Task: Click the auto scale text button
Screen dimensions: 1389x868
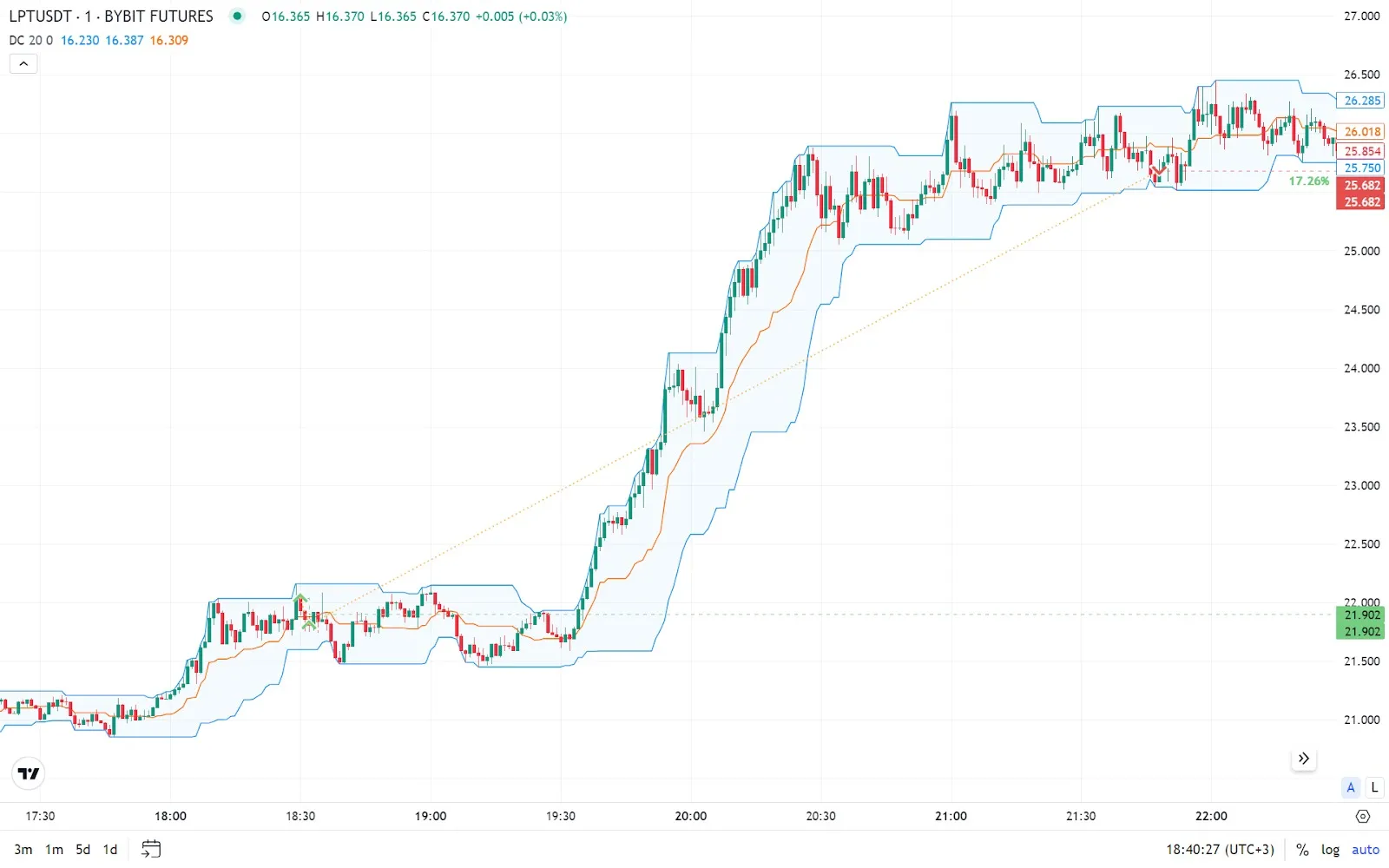Action: tap(1365, 850)
